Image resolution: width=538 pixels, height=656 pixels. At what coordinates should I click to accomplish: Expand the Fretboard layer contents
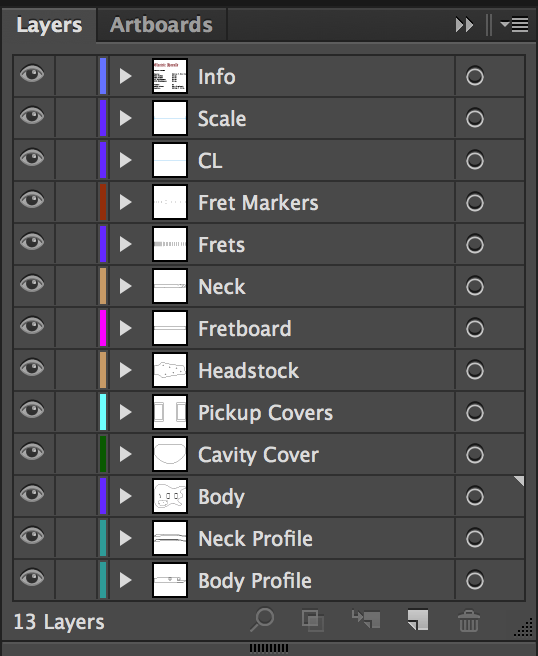126,328
